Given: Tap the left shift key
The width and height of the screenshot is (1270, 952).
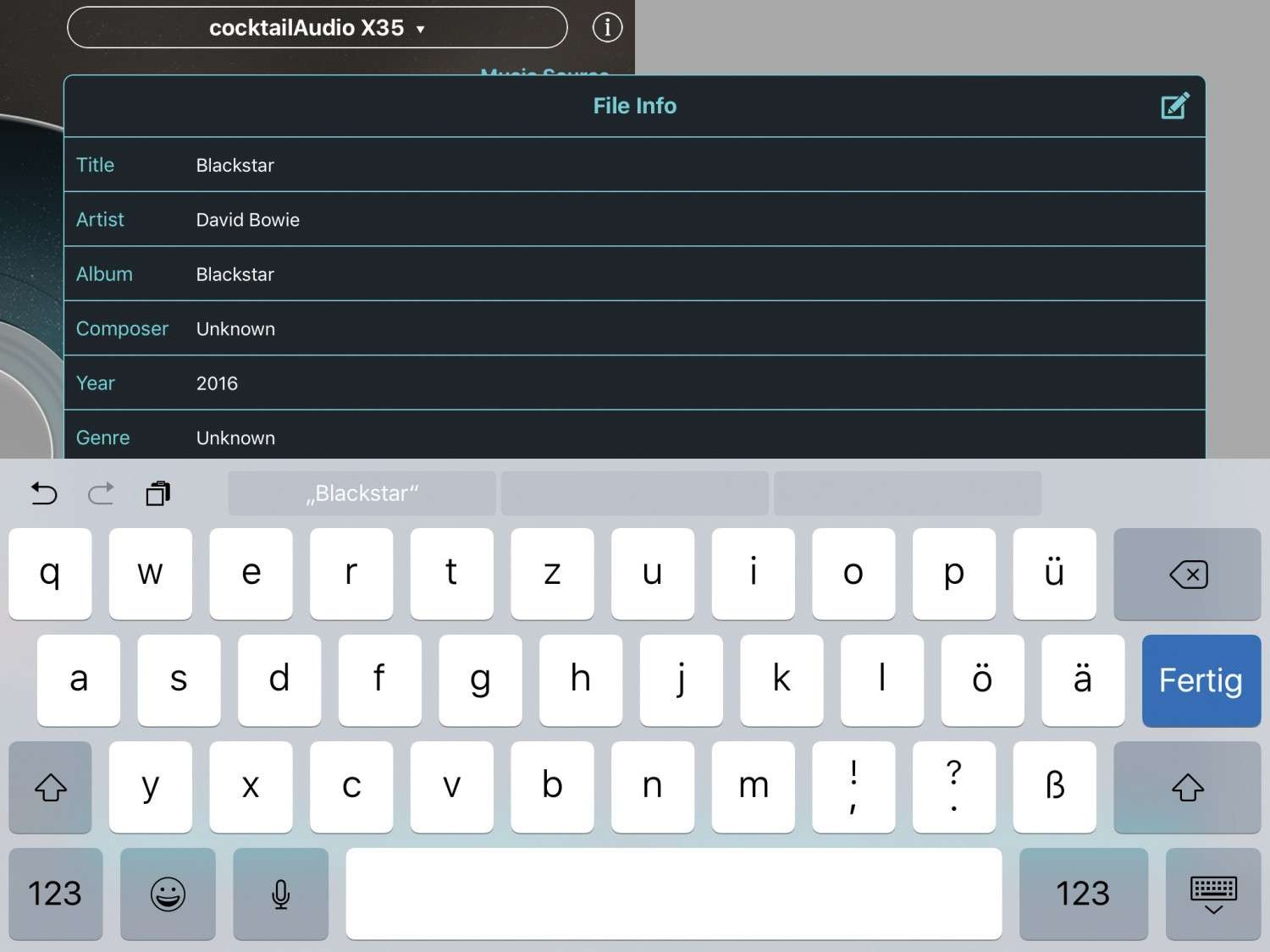Looking at the screenshot, I should [x=50, y=787].
